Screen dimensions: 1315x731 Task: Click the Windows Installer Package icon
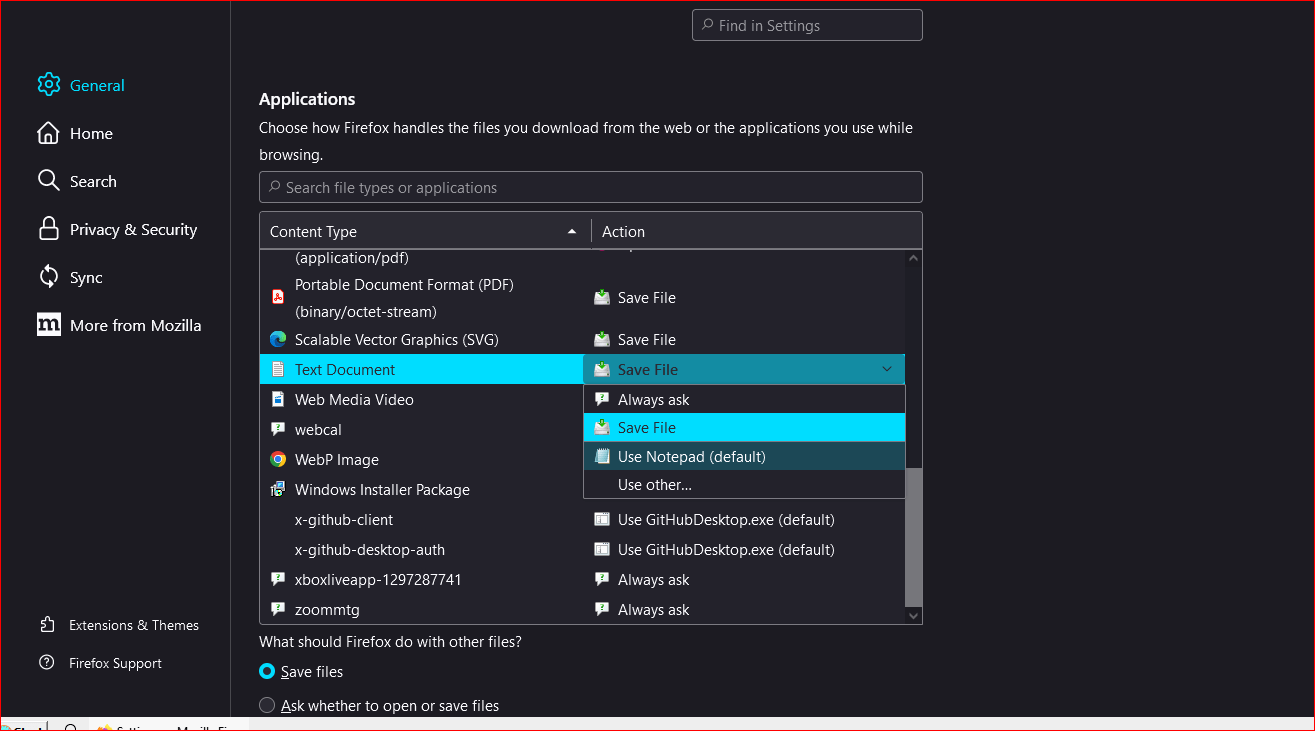coord(277,489)
